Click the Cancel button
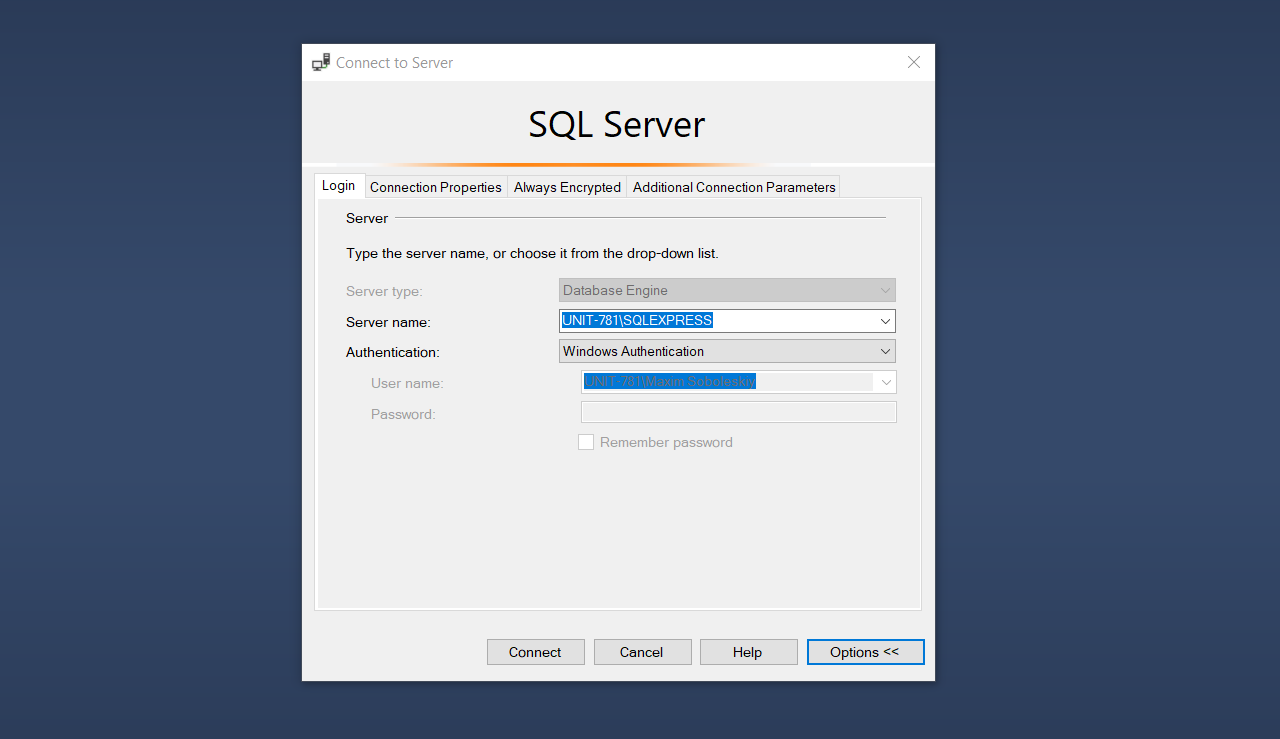The image size is (1280, 739). (x=642, y=652)
